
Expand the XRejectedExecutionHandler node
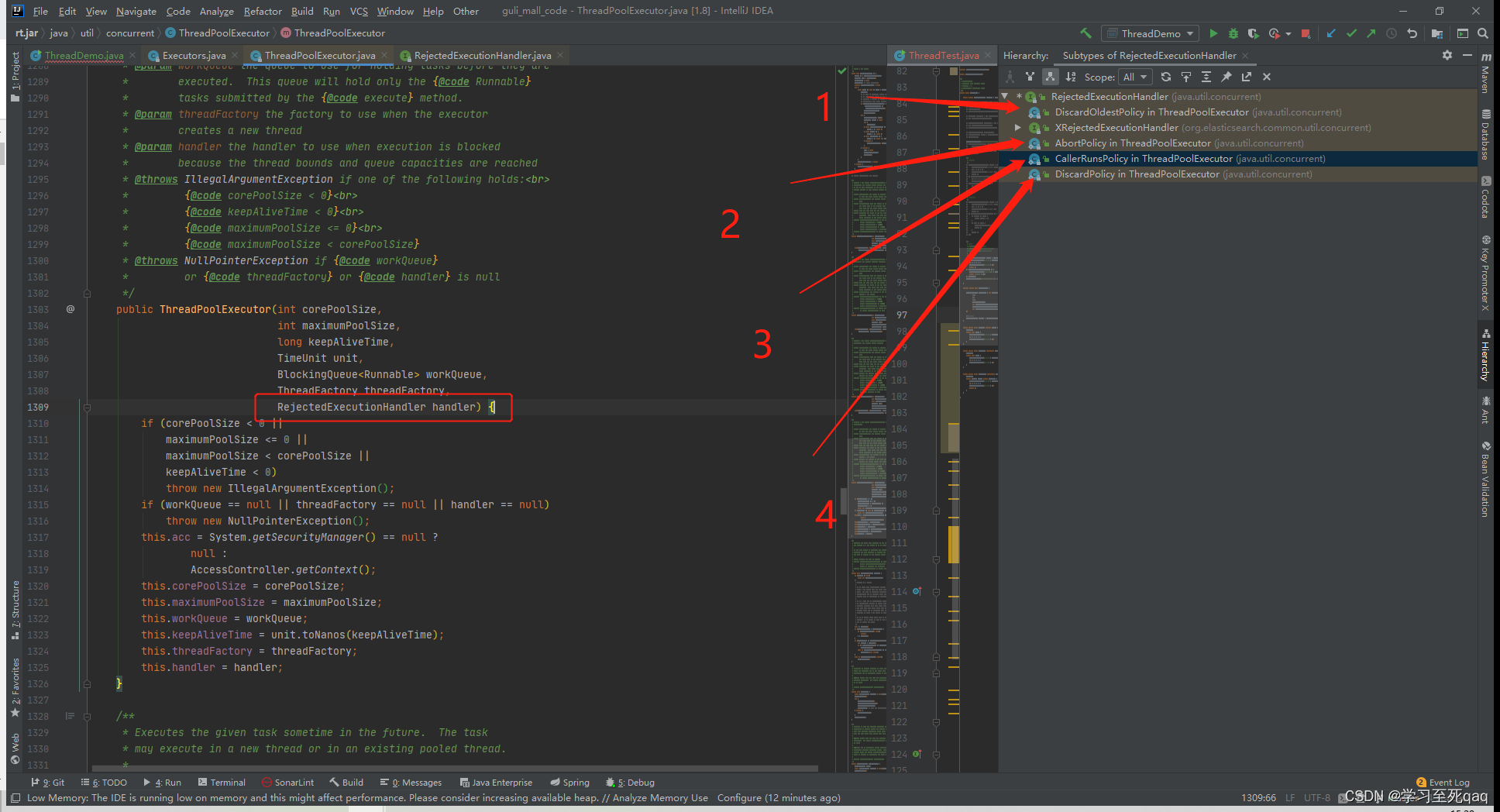1018,128
